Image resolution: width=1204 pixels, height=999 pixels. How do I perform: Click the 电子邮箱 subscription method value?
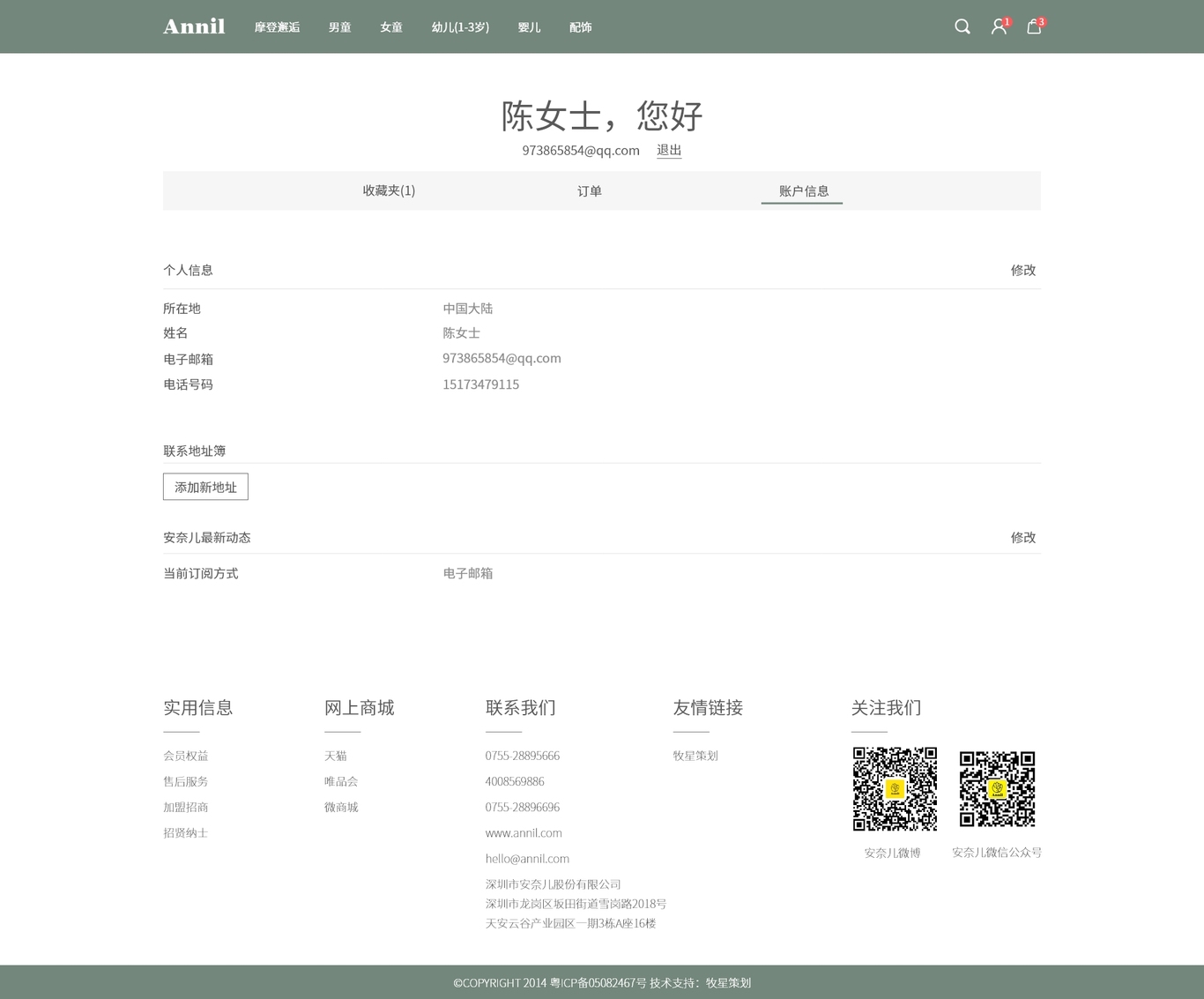pyautogui.click(x=468, y=573)
